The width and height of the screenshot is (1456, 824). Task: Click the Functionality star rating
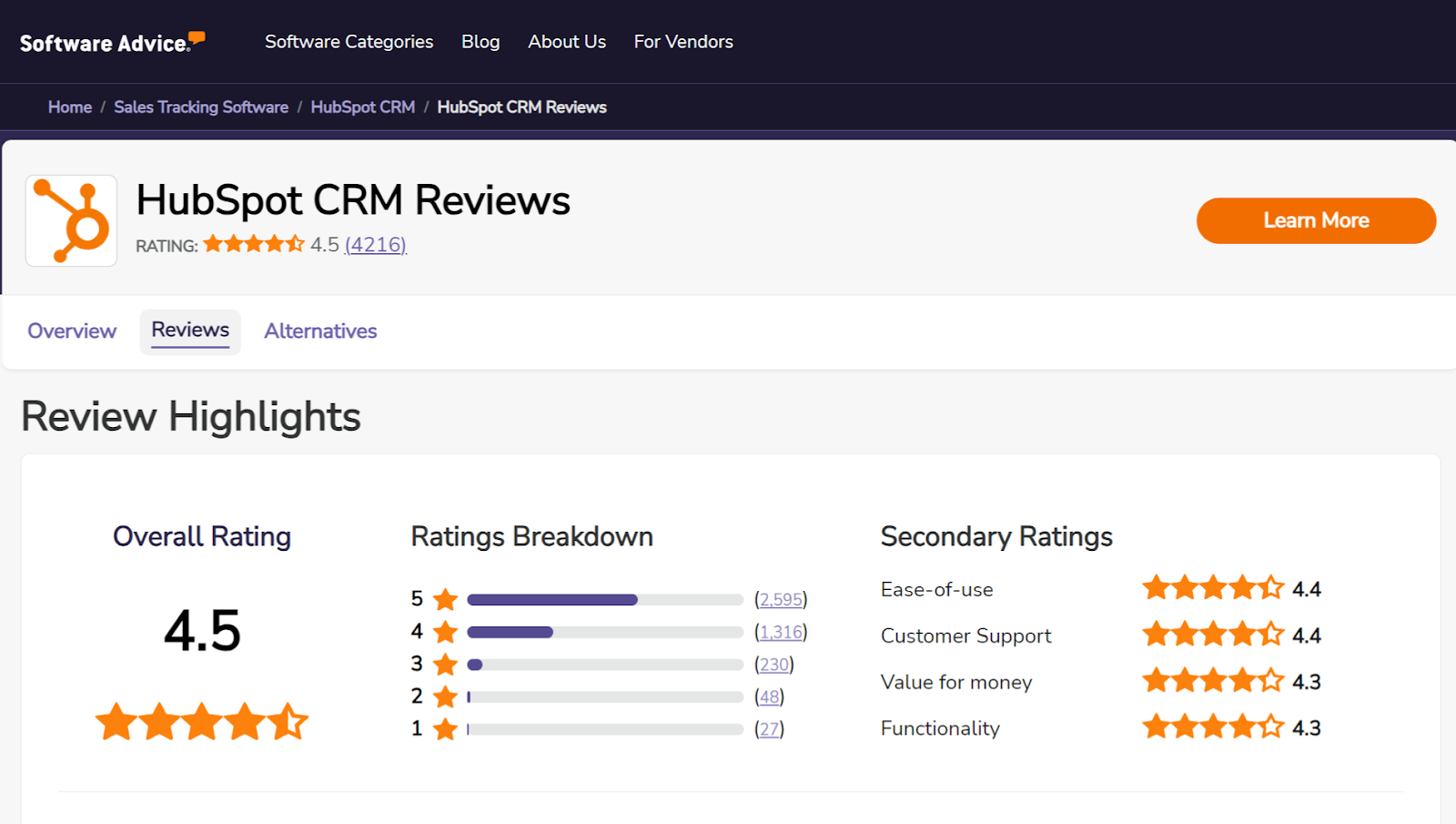1212,727
